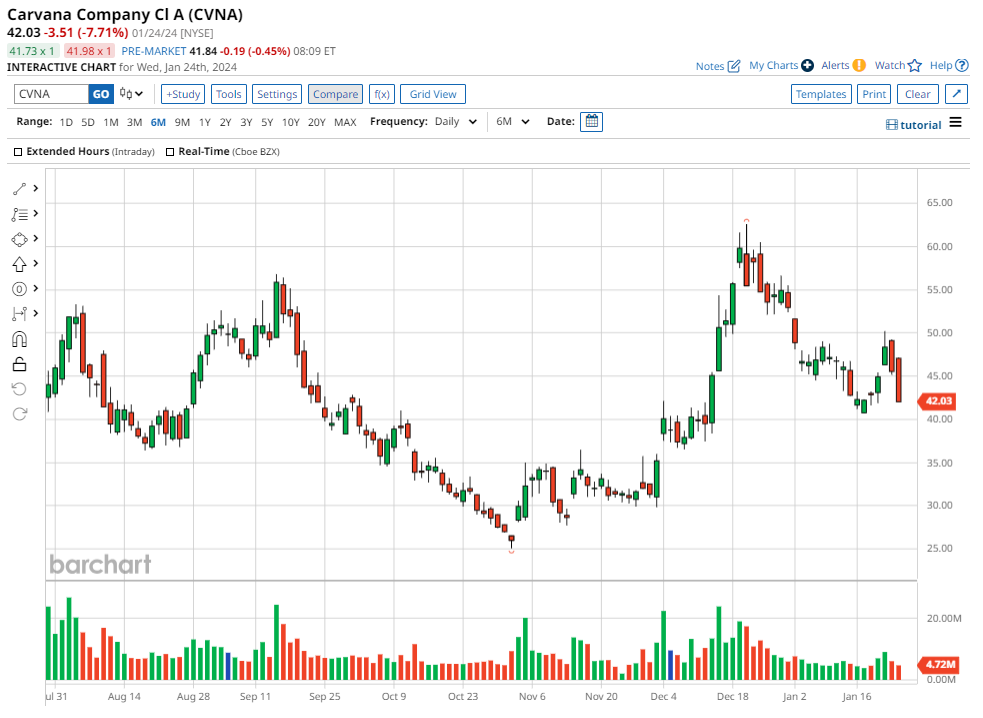Click the undo arrow icon
The width and height of the screenshot is (983, 718).
click(19, 389)
